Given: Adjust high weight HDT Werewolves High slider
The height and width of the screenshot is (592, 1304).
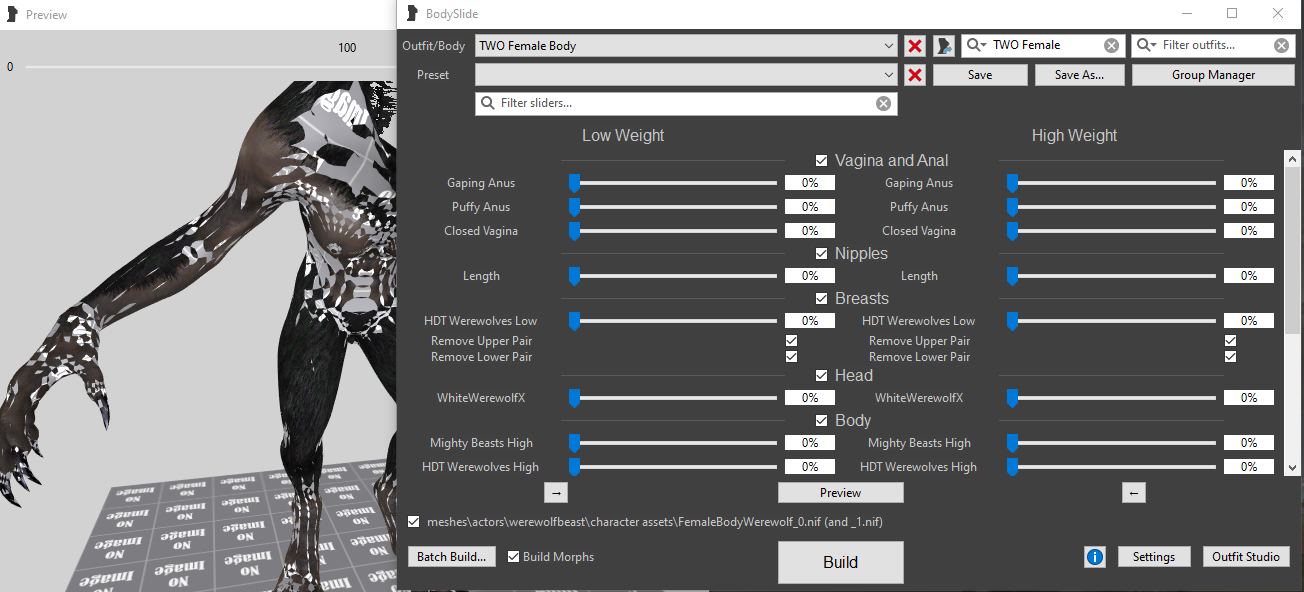Looking at the screenshot, I should click(1112, 467).
